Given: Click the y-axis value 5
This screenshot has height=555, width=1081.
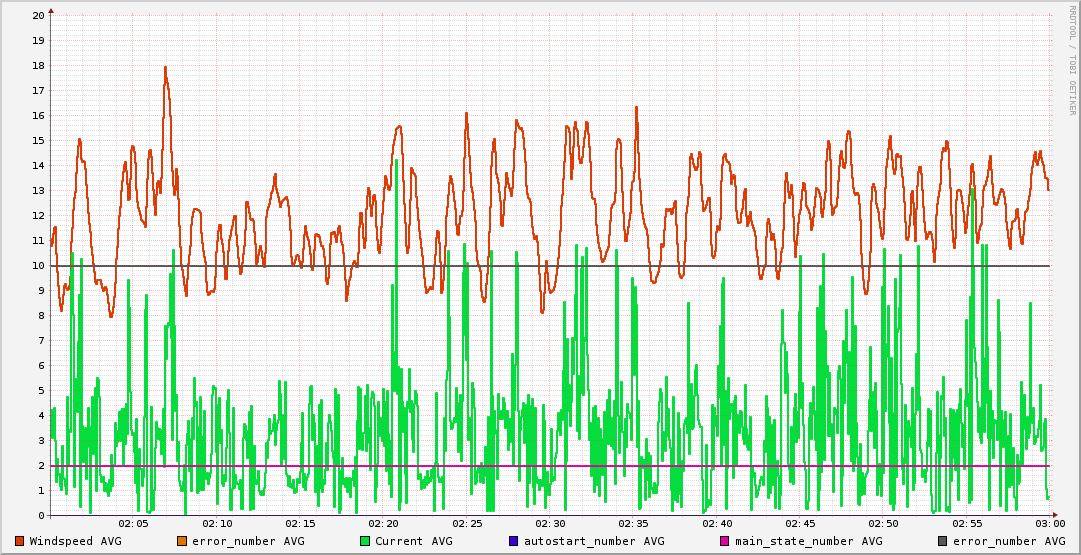Looking at the screenshot, I should click(x=41, y=390).
